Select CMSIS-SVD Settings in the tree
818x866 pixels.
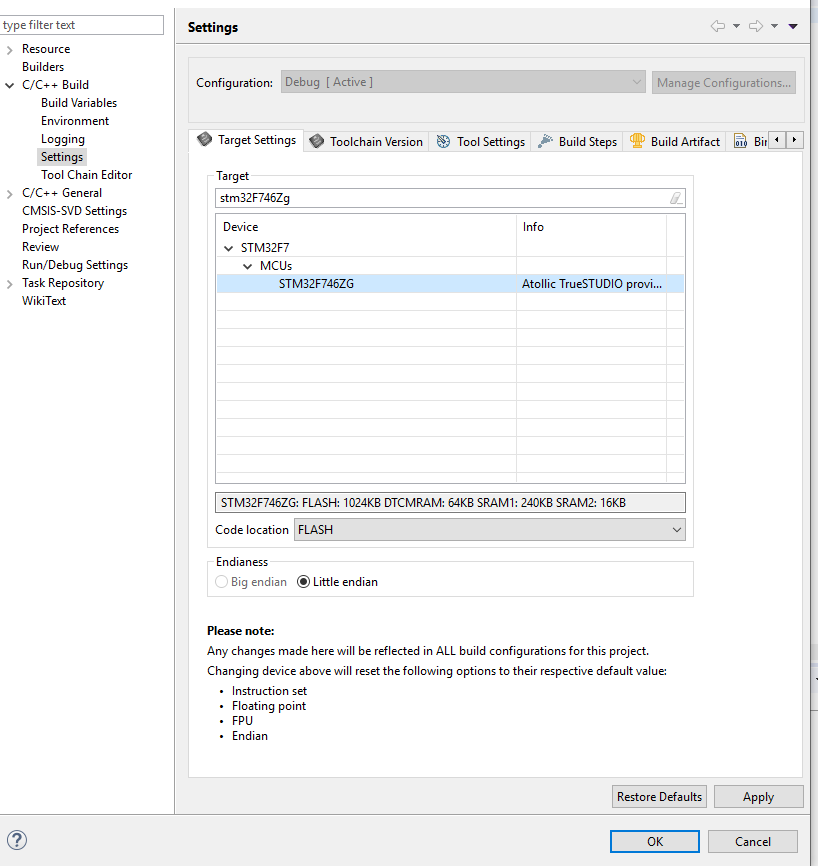[x=74, y=211]
